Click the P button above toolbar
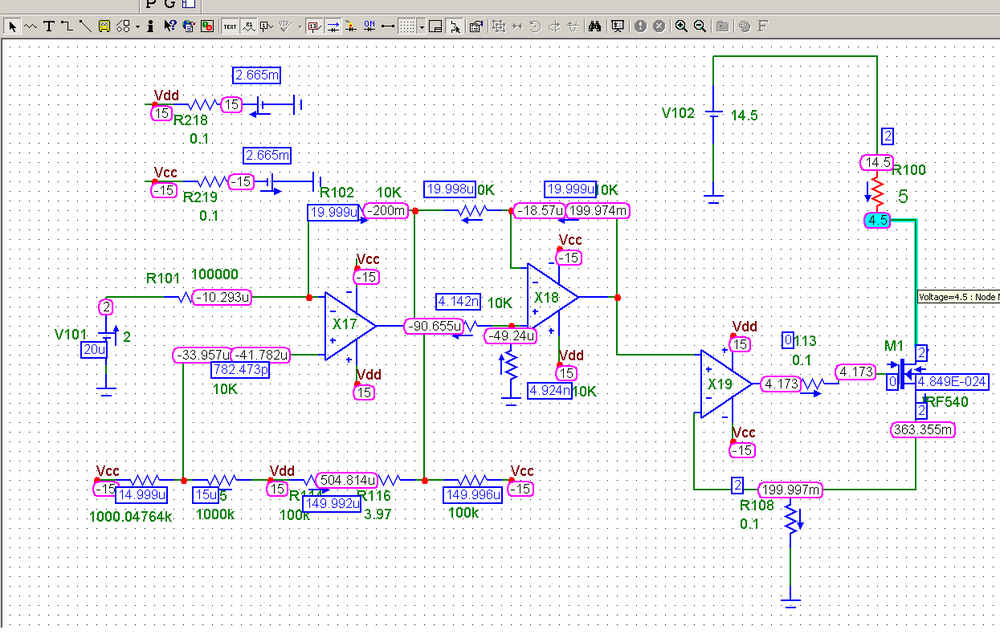 click(x=152, y=5)
